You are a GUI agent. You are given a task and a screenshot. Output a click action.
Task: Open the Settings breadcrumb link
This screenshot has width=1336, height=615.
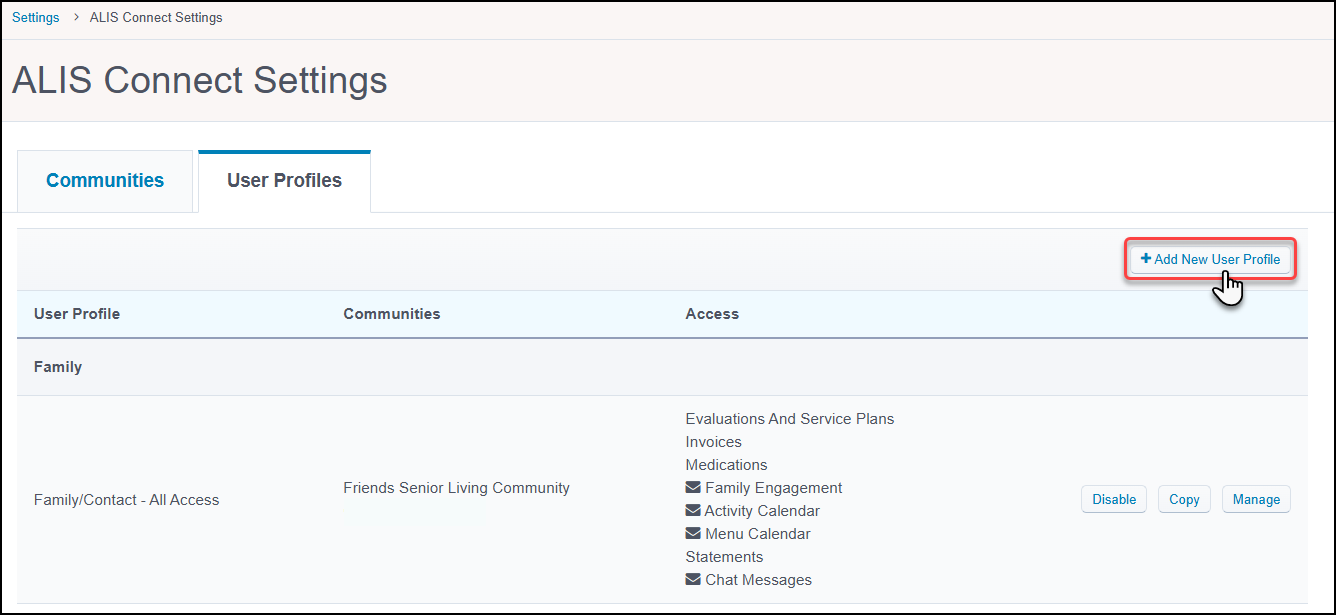click(x=35, y=17)
